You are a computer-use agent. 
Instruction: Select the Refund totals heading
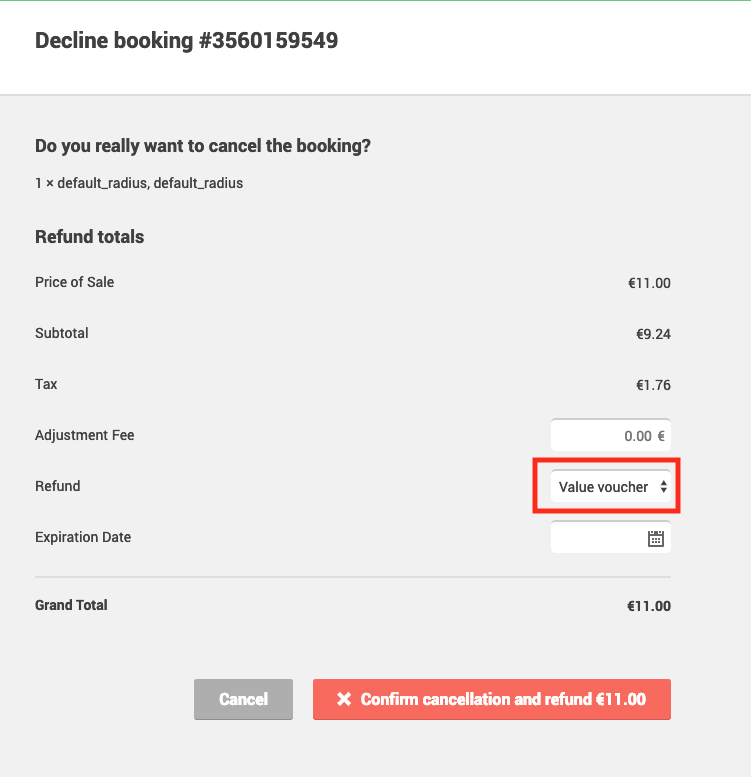click(90, 237)
